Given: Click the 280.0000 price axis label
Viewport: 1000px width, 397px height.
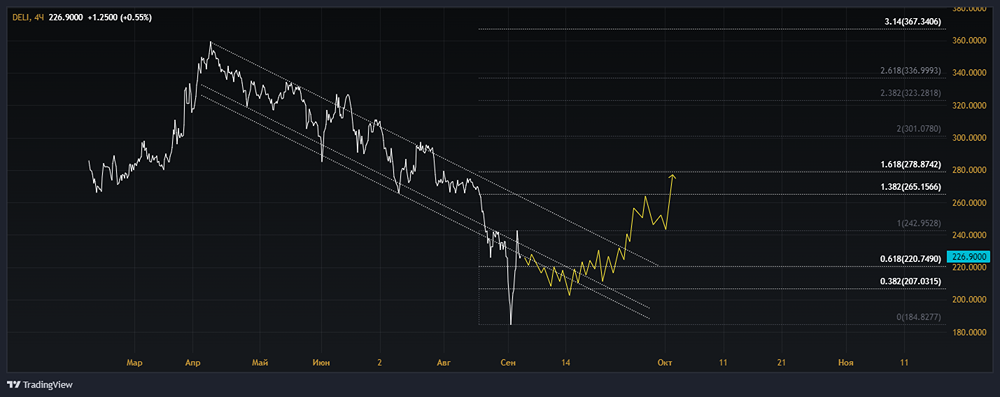Looking at the screenshot, I should click(969, 170).
